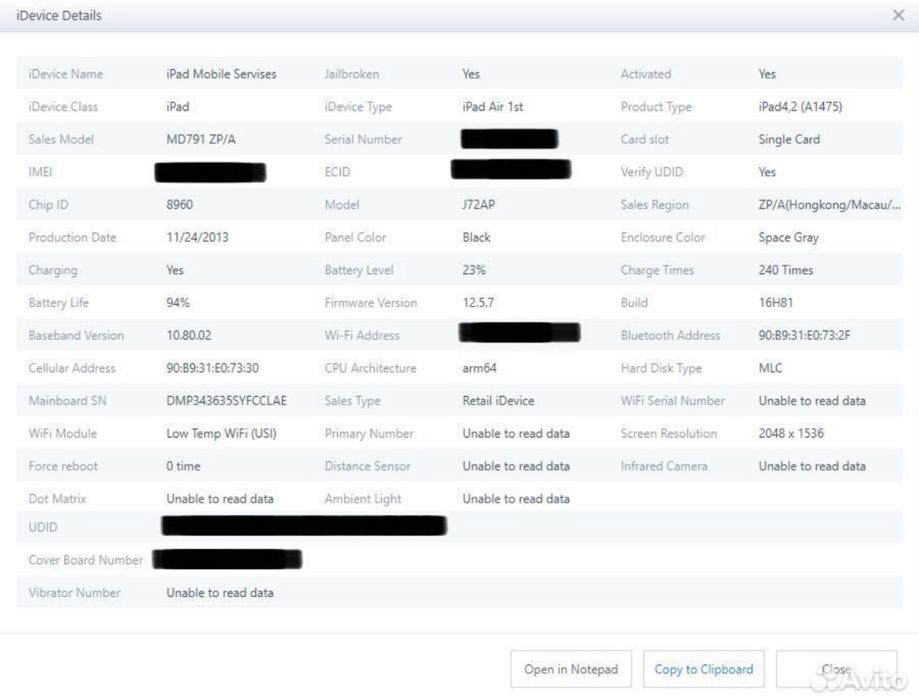
Task: Click the CPU architecture value 'arm64'
Action: click(479, 368)
